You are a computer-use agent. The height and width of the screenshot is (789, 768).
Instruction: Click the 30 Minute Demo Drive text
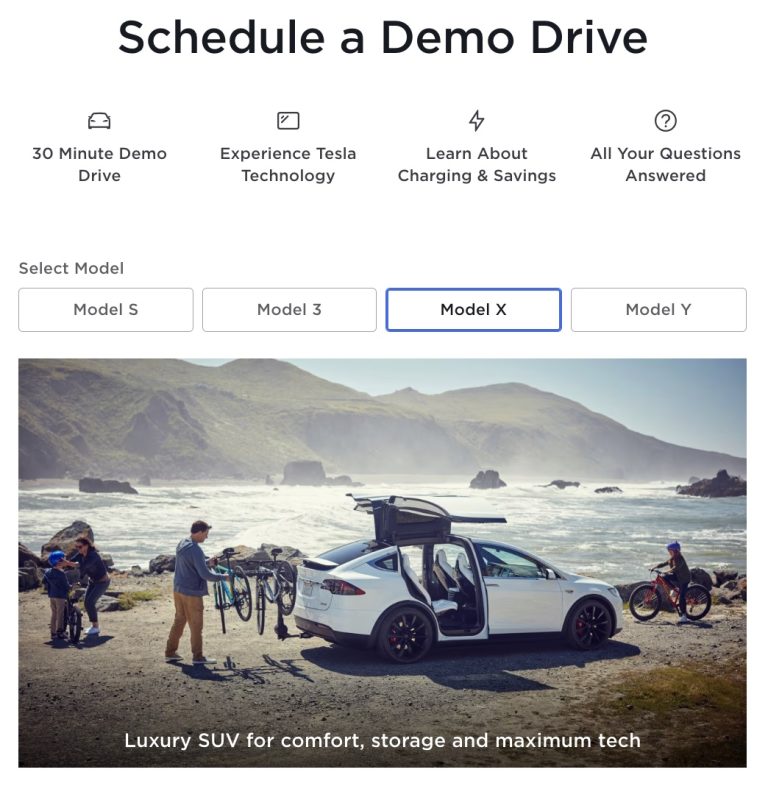point(99,165)
